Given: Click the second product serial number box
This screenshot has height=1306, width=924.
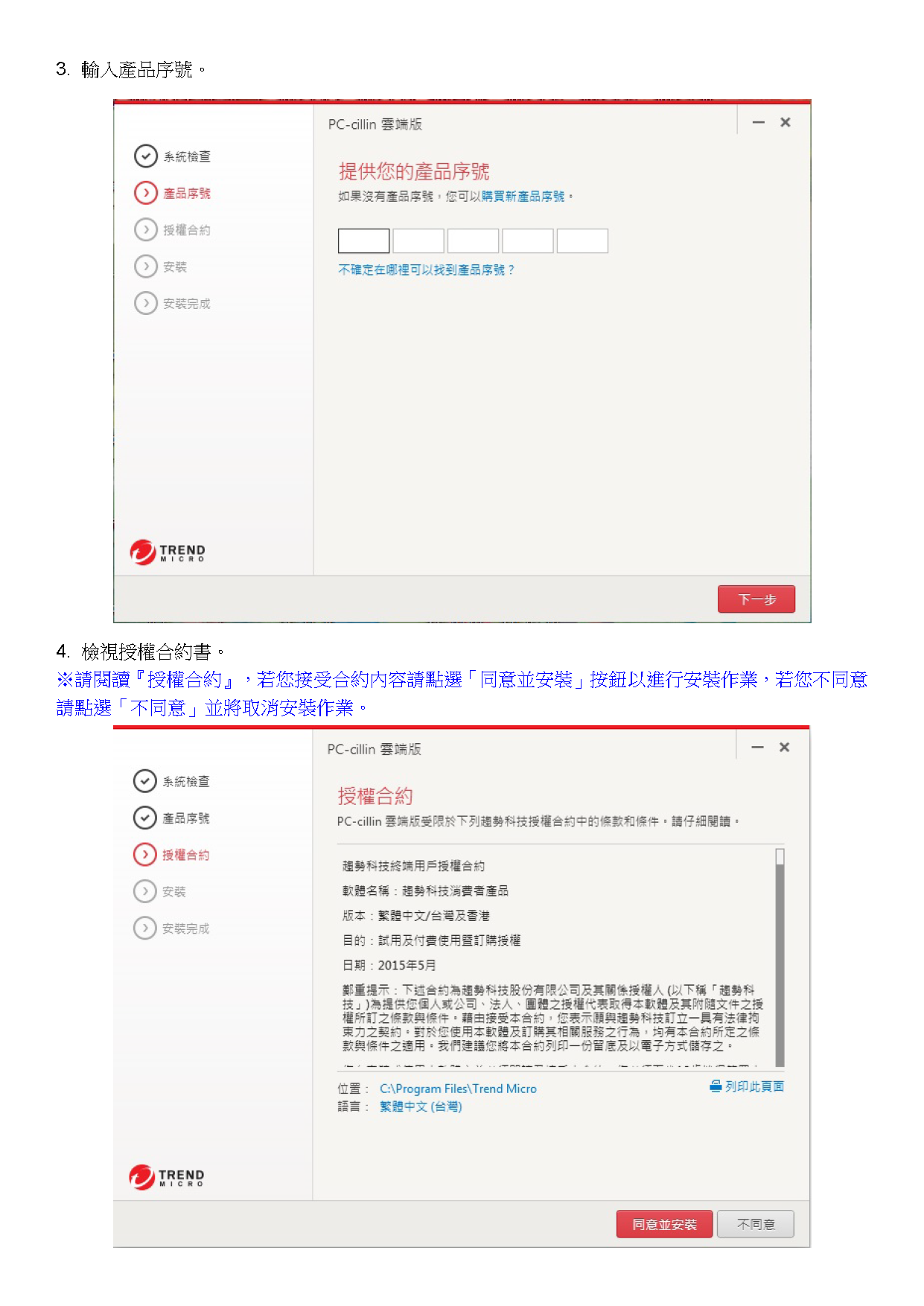Looking at the screenshot, I should [x=418, y=241].
